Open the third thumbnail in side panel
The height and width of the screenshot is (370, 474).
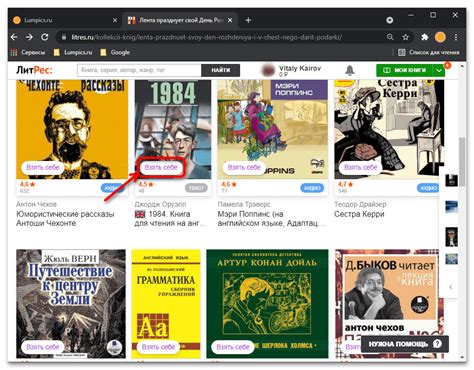(452, 236)
